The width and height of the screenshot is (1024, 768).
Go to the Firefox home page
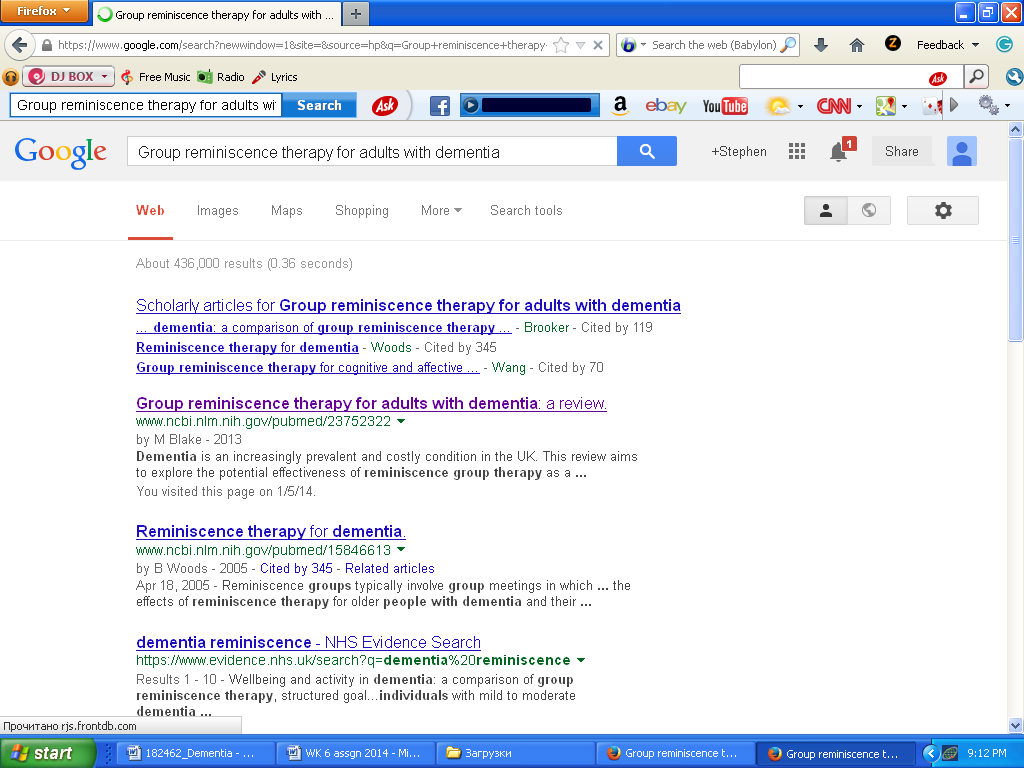pyautogui.click(x=856, y=45)
